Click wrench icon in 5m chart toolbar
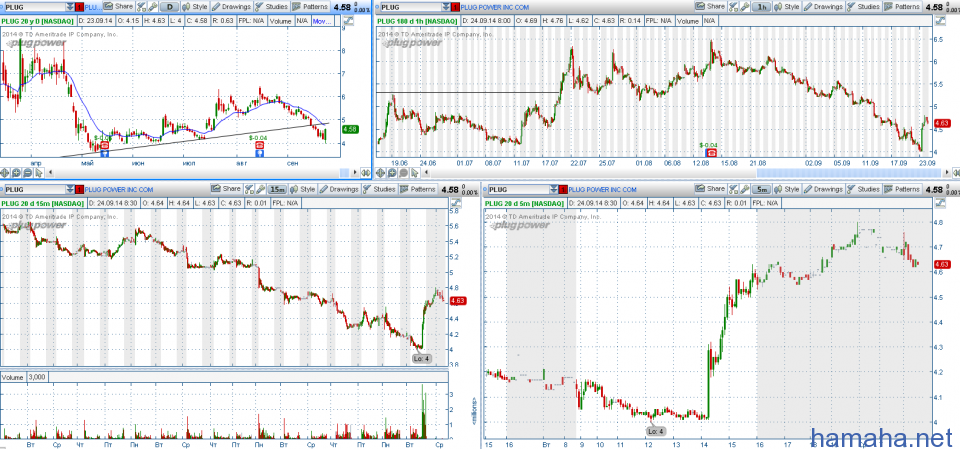This screenshot has width=960, height=449. coord(744,189)
